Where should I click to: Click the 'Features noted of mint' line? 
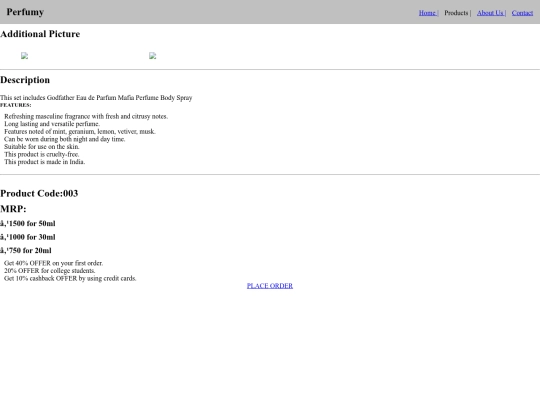(80, 132)
